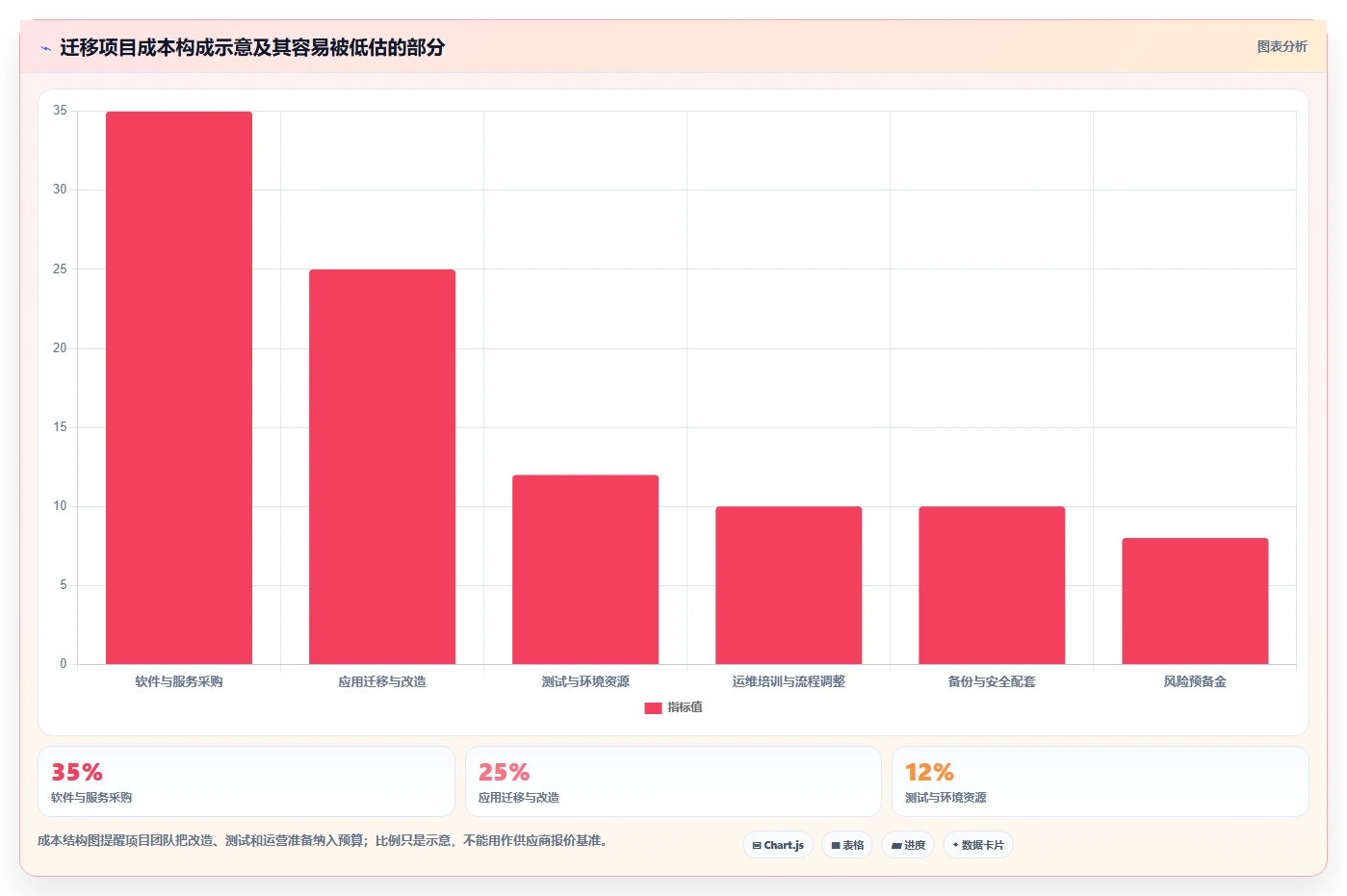Select the 备份与安全配套 bar

pyautogui.click(x=992, y=585)
